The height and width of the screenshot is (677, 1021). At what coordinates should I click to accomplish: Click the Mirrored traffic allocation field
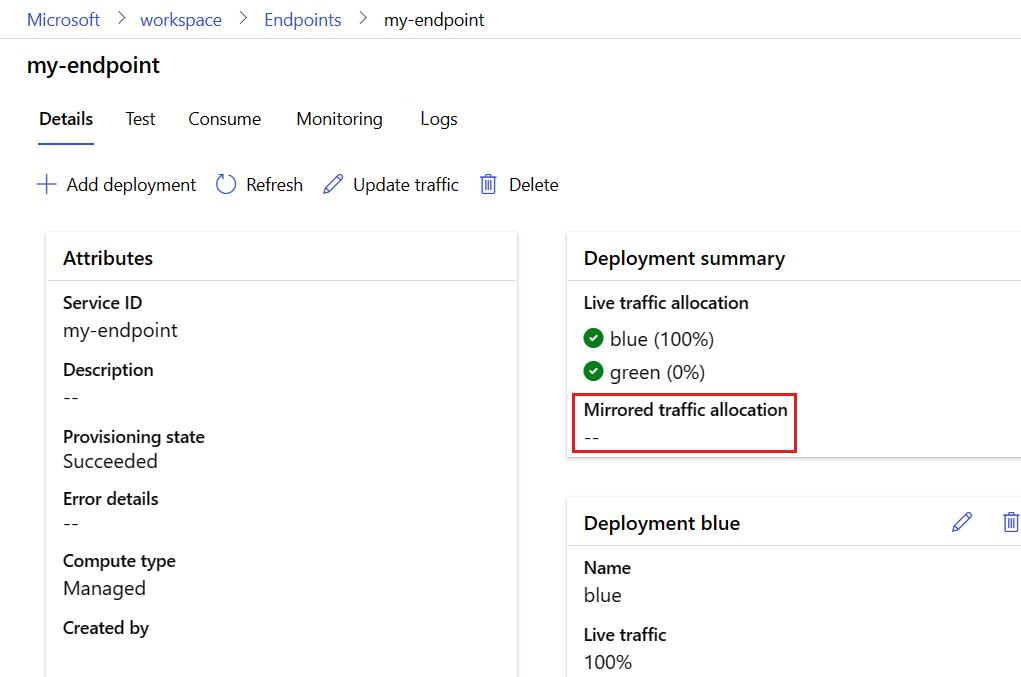point(686,423)
